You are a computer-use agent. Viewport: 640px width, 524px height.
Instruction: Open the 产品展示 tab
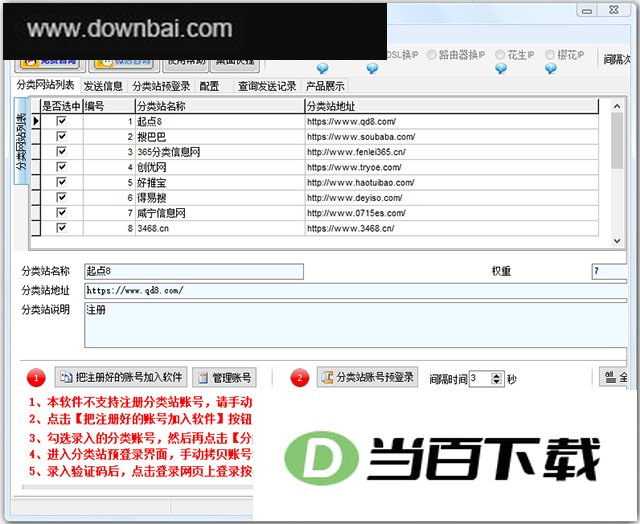click(x=325, y=86)
